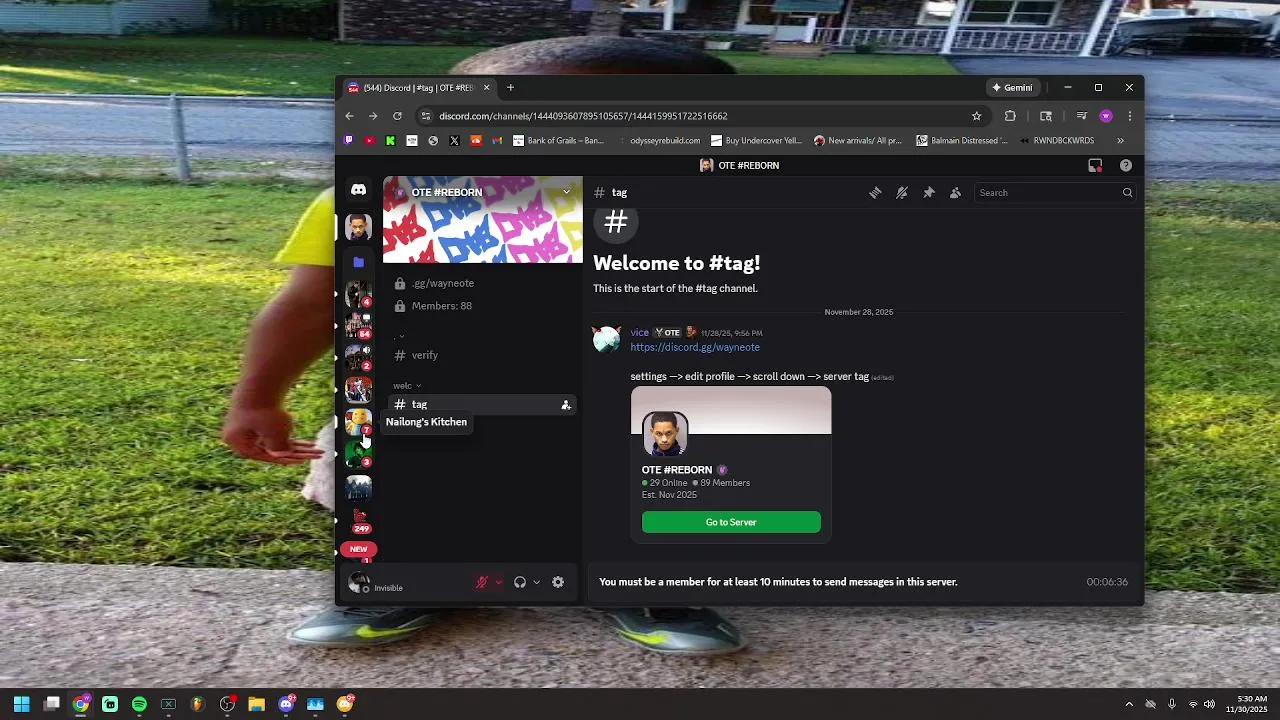This screenshot has width=1280, height=720.
Task: Open Buy Undercover bookmark
Action: [x=756, y=141]
